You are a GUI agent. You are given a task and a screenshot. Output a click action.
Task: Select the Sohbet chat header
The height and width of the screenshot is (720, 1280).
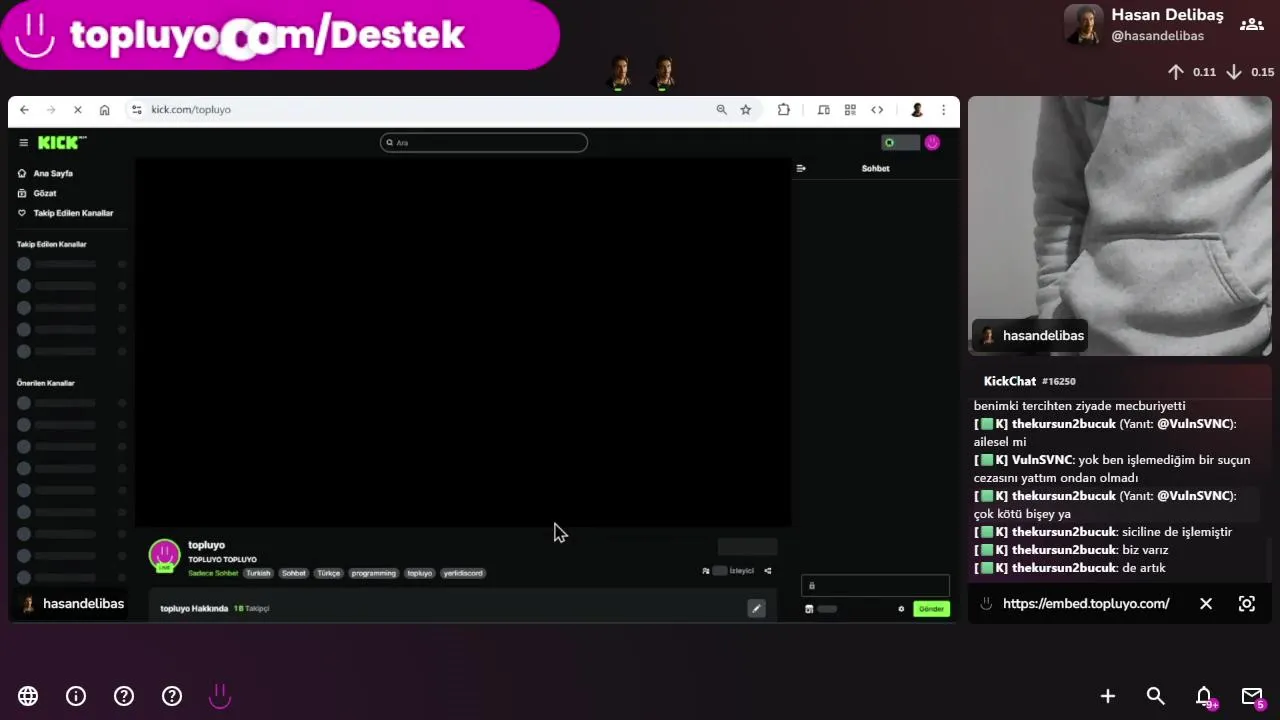click(875, 168)
